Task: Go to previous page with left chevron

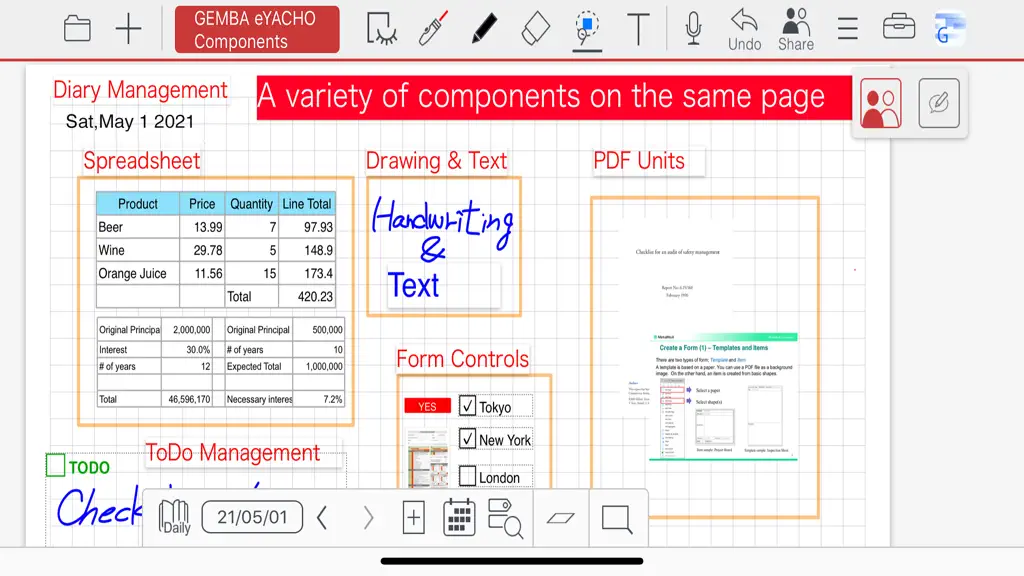Action: tap(322, 518)
